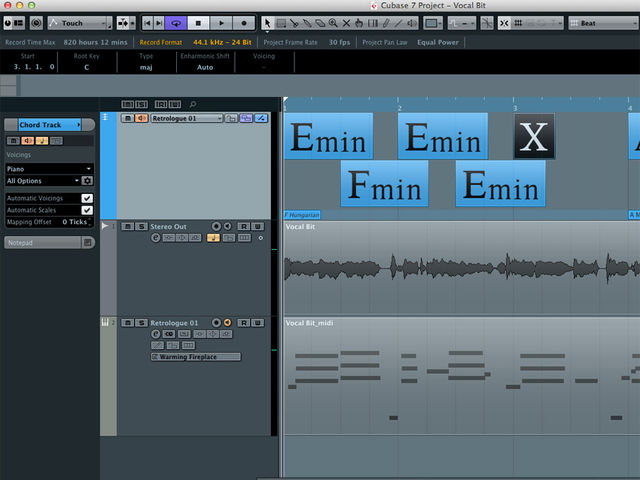Screen dimensions: 640x480
Task: Mute the Chord Track
Action: (128, 118)
